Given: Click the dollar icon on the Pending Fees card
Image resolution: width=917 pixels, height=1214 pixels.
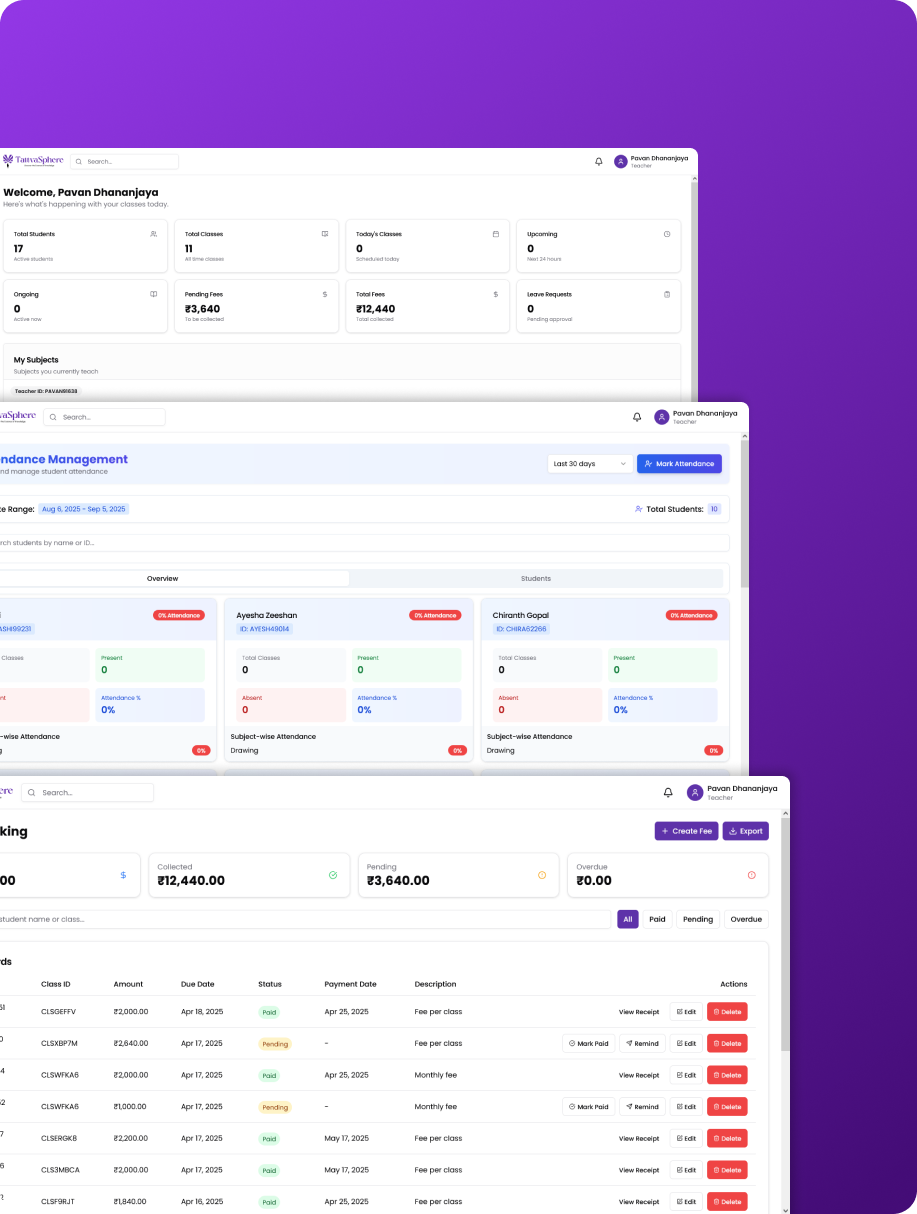Looking at the screenshot, I should pyautogui.click(x=325, y=294).
